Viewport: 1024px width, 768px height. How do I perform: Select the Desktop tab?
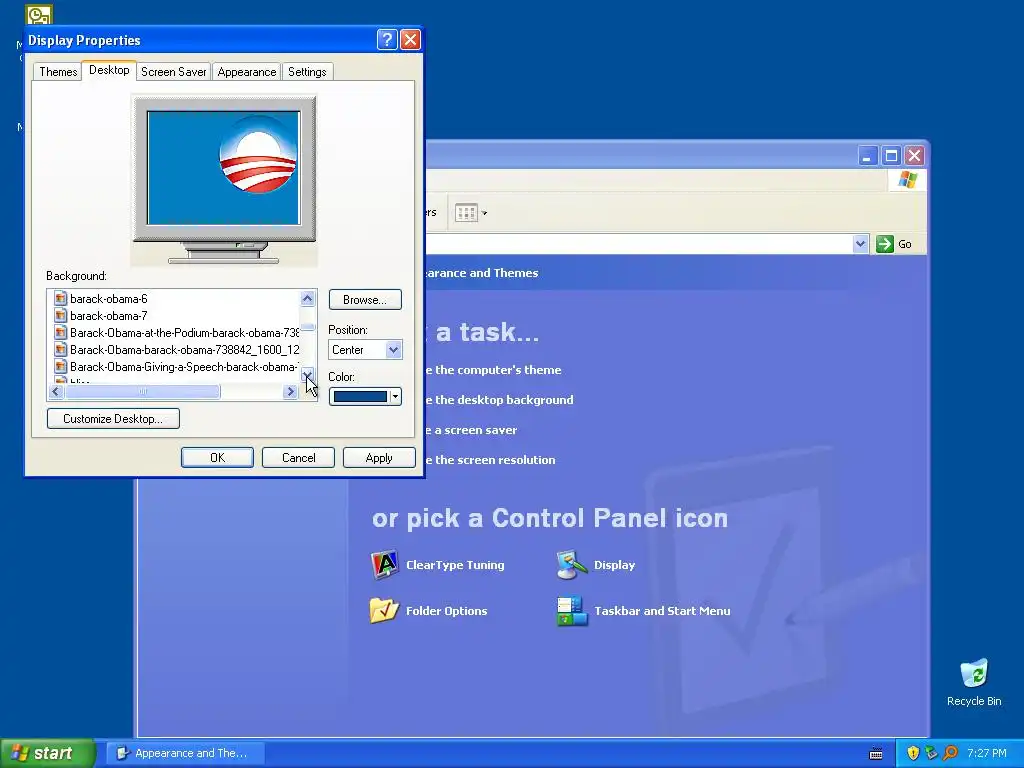[109, 70]
